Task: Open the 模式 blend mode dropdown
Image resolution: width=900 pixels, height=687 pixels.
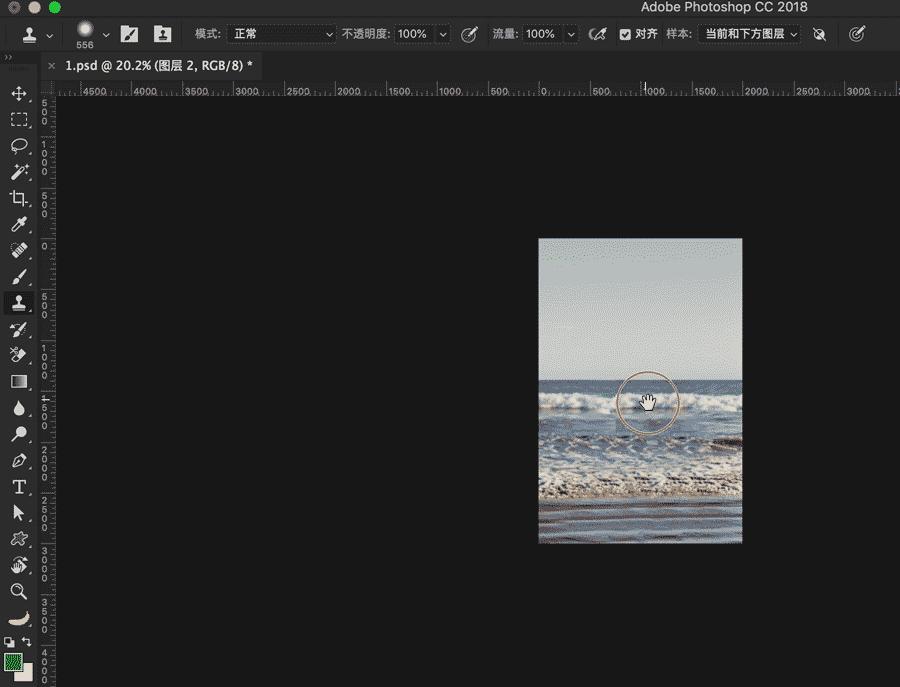Action: (x=281, y=34)
